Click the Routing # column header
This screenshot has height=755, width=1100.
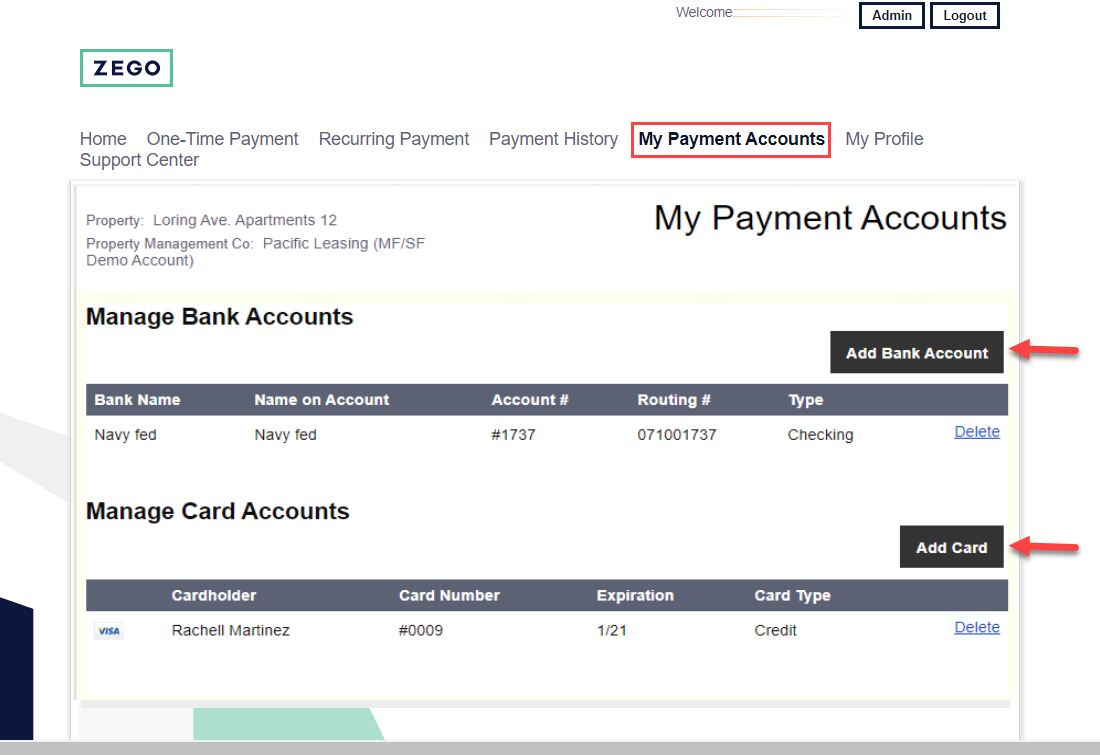(x=674, y=399)
